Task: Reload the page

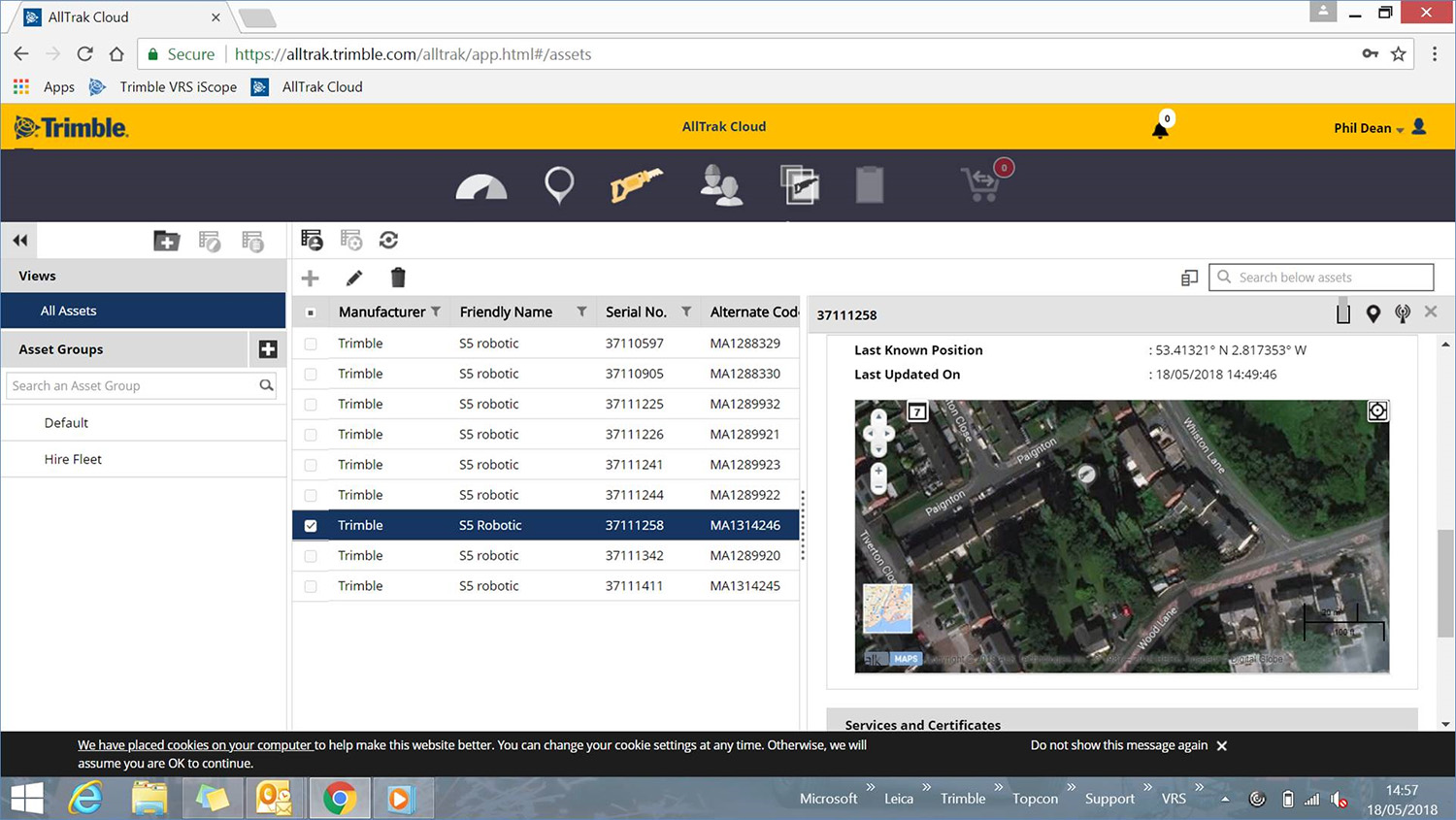Action: [x=85, y=54]
